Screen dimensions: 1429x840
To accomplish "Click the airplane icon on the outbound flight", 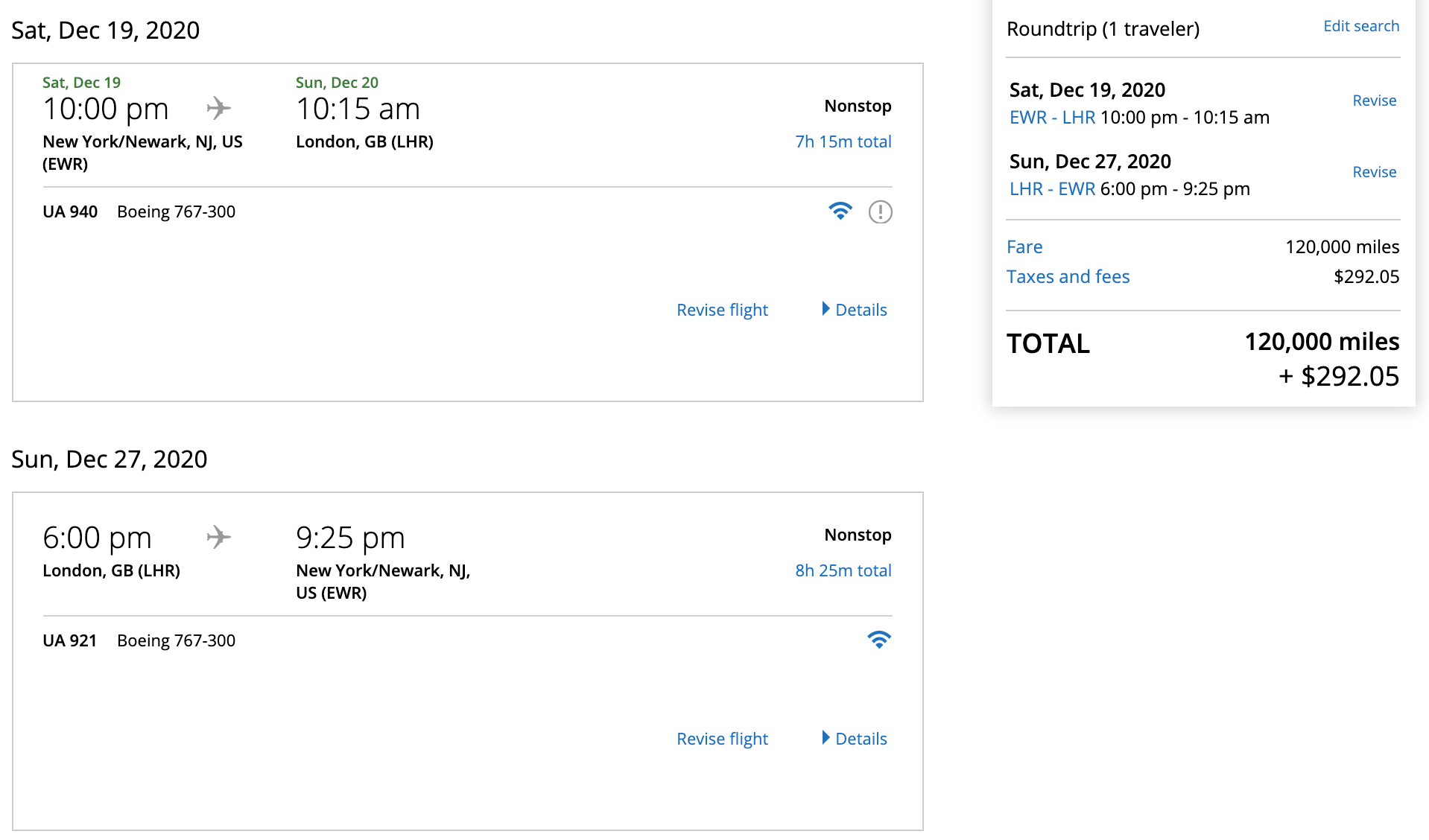I will point(218,109).
